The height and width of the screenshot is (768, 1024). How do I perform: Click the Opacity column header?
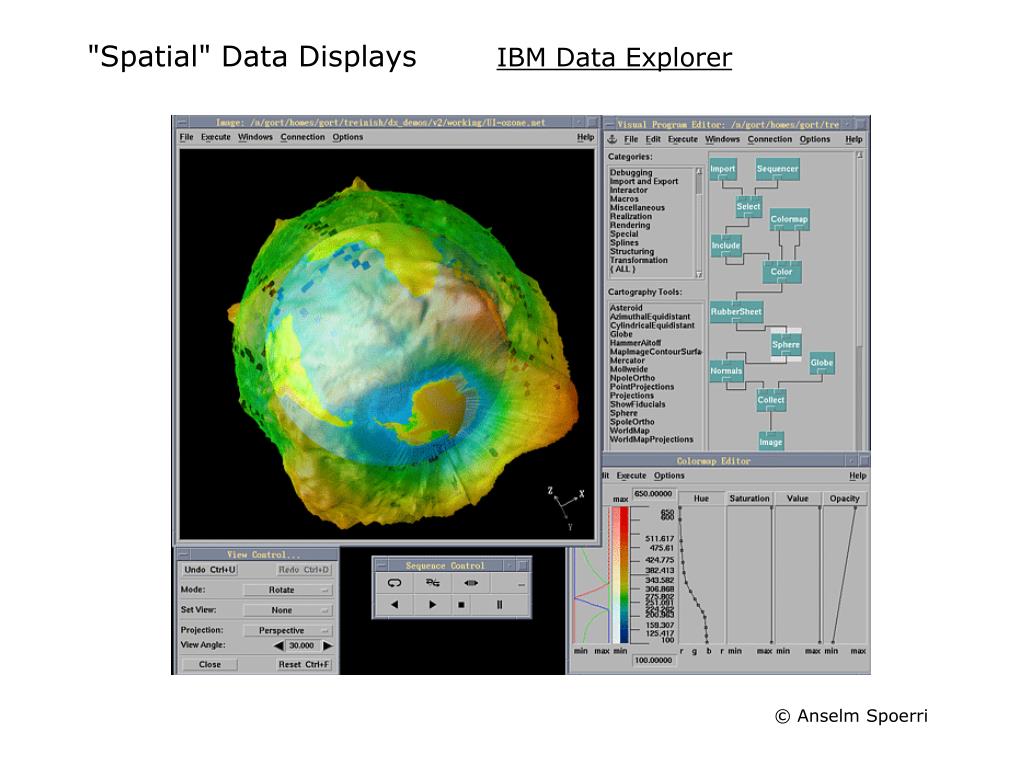coord(844,498)
